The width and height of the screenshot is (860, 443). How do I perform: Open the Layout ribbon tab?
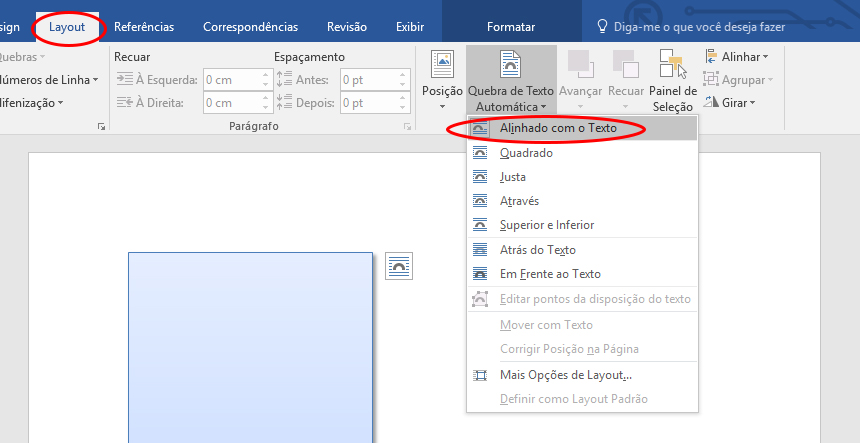[x=67, y=27]
